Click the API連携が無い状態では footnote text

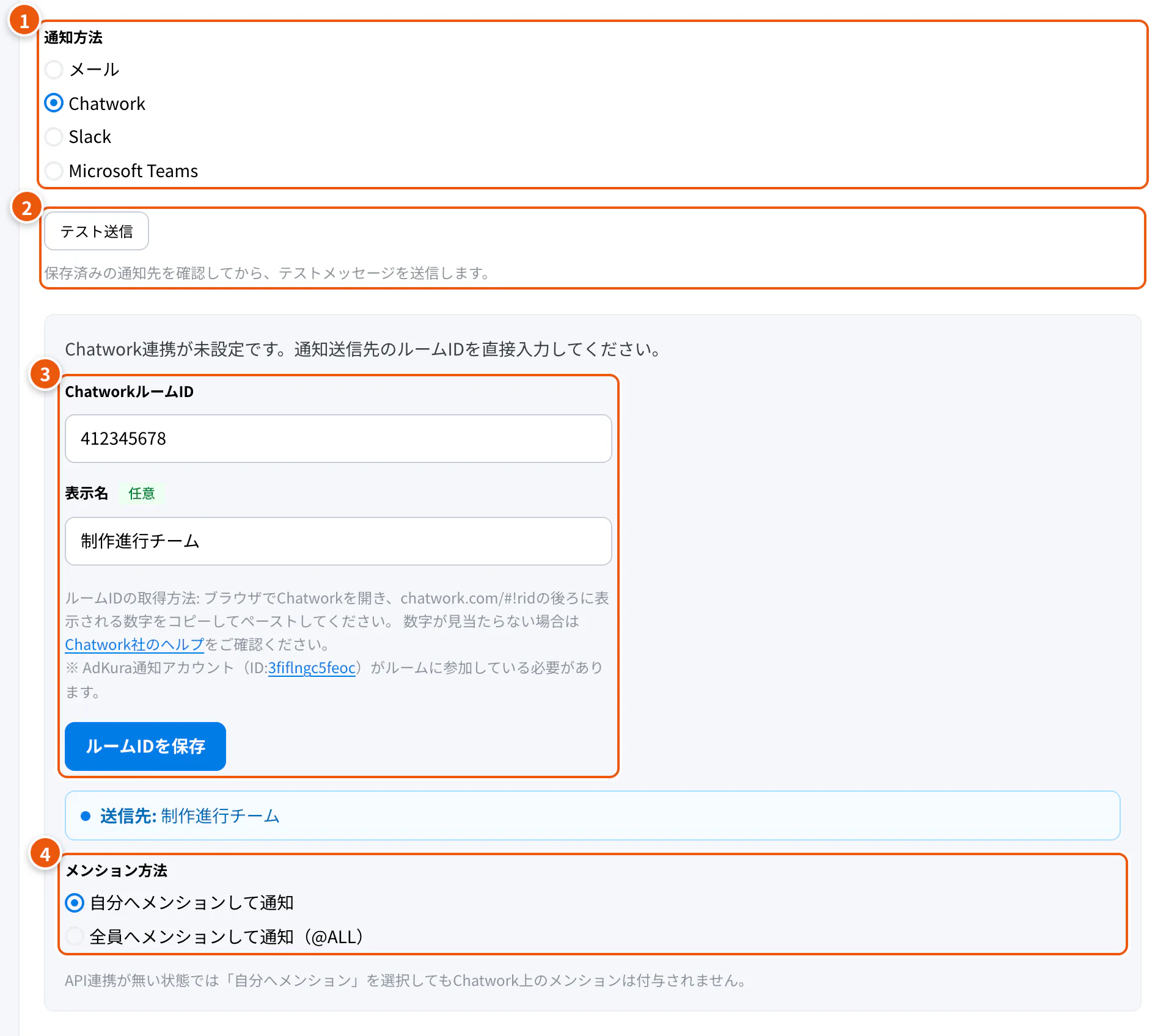406,980
